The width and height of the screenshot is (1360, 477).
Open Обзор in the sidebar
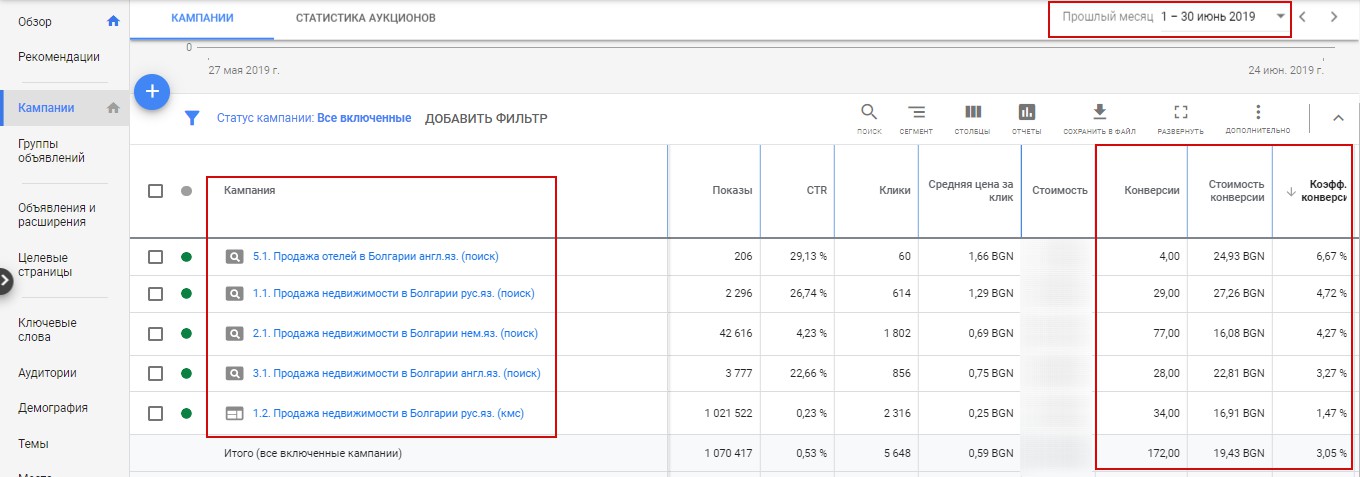35,21
